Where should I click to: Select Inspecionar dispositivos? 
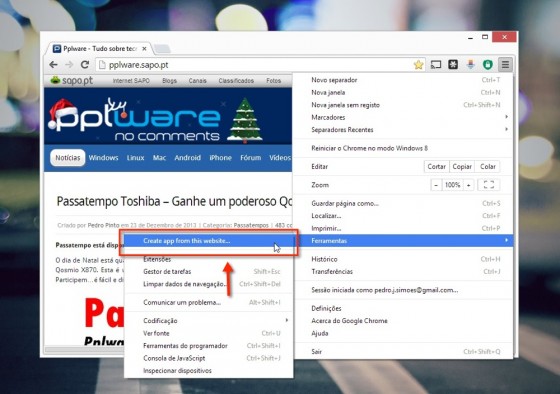(x=209, y=371)
